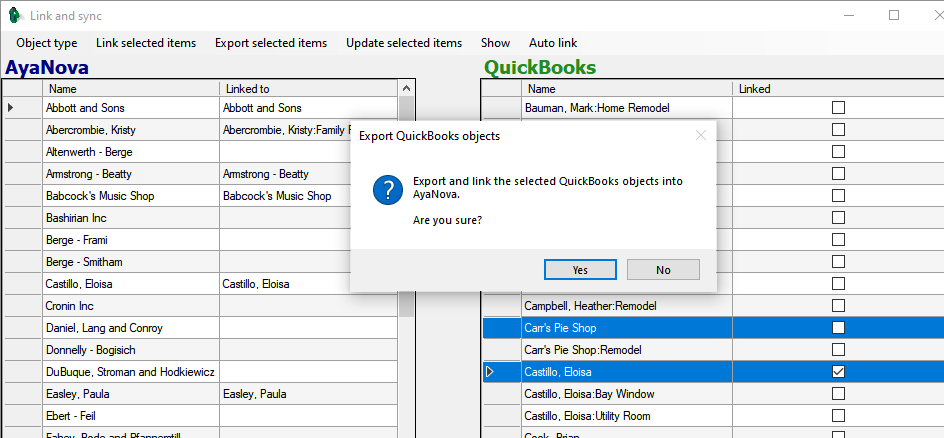Select Carr's Pie Shop:Remodel in QuickBooks list
944x438 pixels.
coord(627,350)
